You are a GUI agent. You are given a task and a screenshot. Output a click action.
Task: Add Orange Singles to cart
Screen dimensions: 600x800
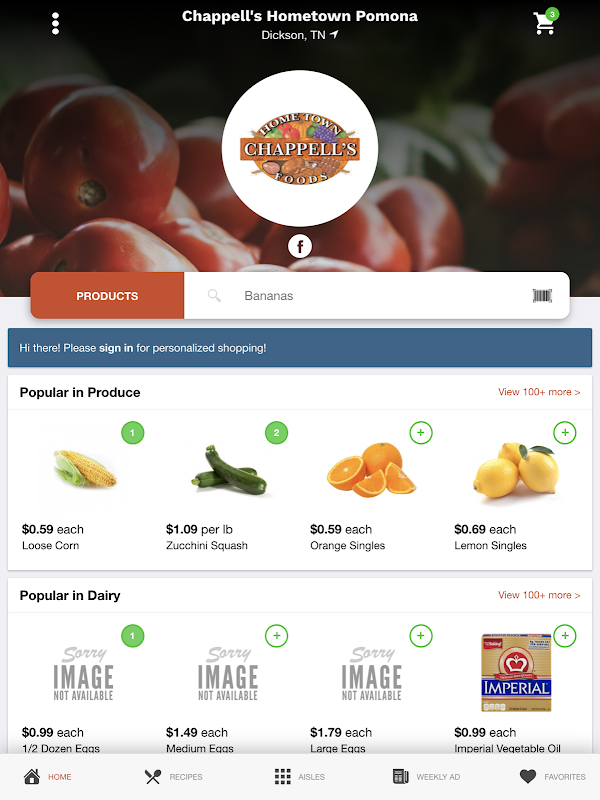pyautogui.click(x=421, y=433)
